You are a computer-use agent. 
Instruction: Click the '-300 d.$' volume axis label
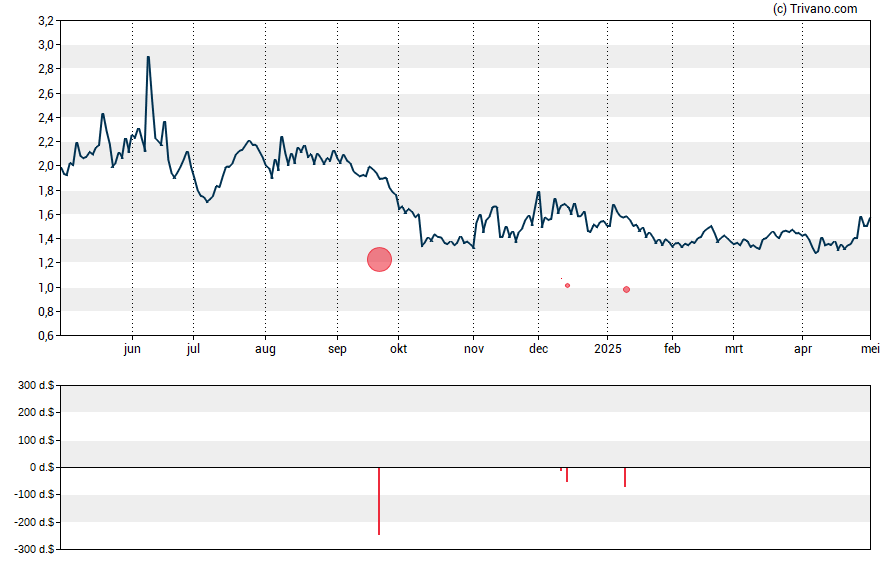click(x=35, y=549)
